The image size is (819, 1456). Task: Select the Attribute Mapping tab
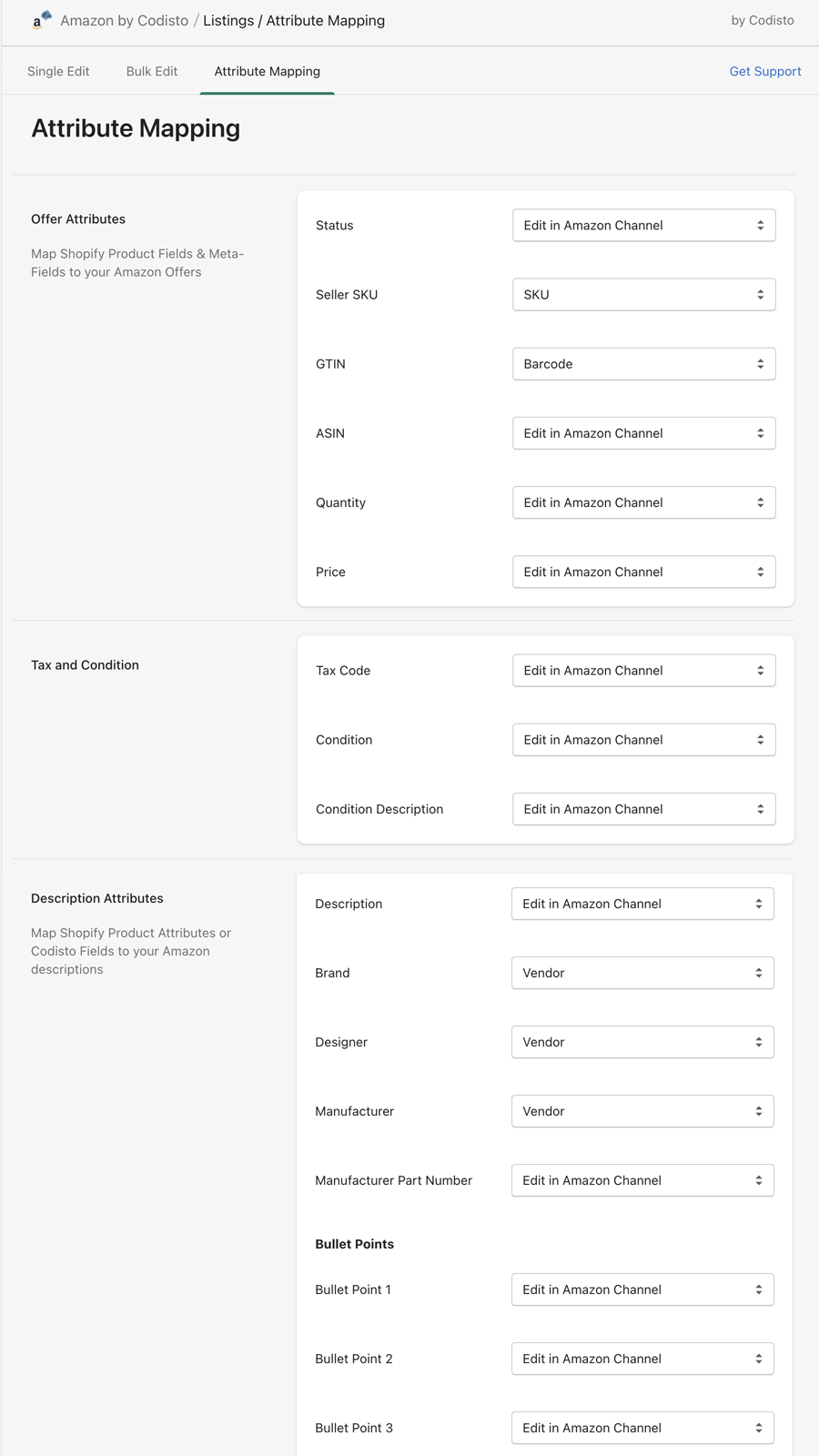268,71
